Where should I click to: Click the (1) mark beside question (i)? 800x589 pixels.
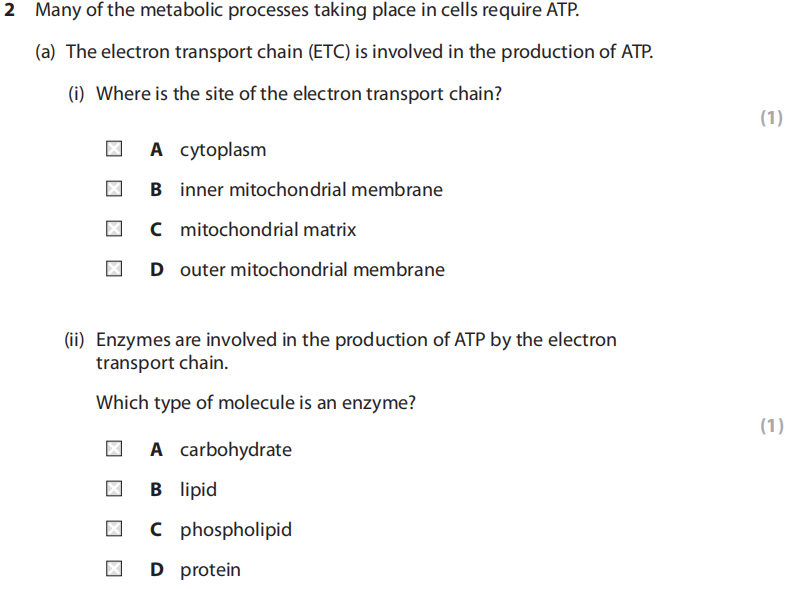[x=771, y=118]
